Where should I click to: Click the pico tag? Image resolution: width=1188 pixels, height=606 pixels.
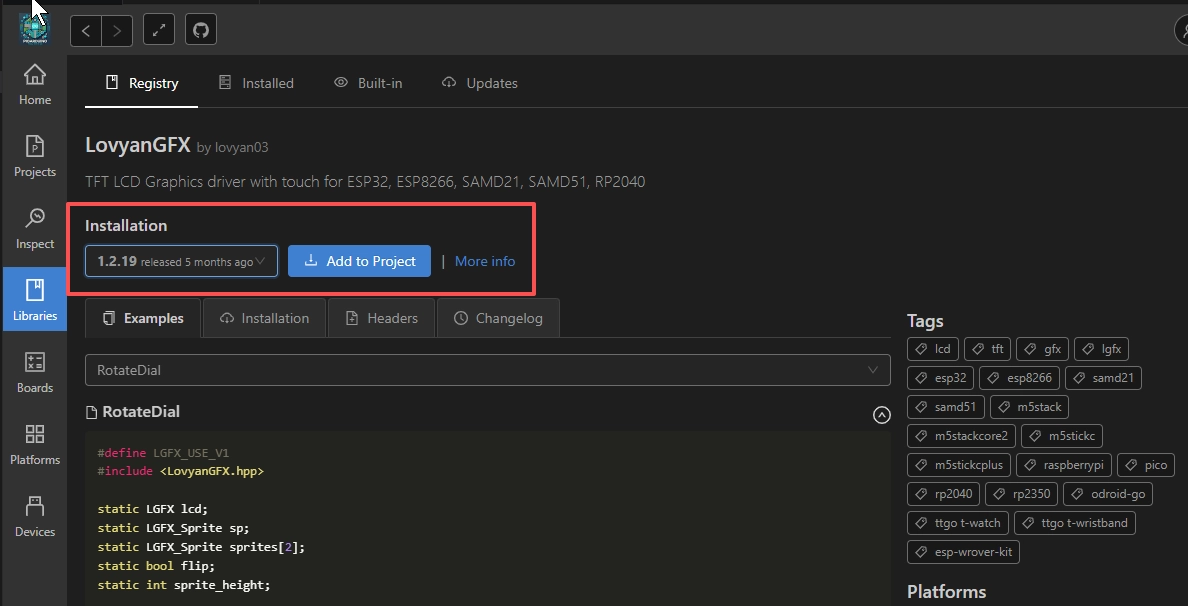click(x=1146, y=465)
